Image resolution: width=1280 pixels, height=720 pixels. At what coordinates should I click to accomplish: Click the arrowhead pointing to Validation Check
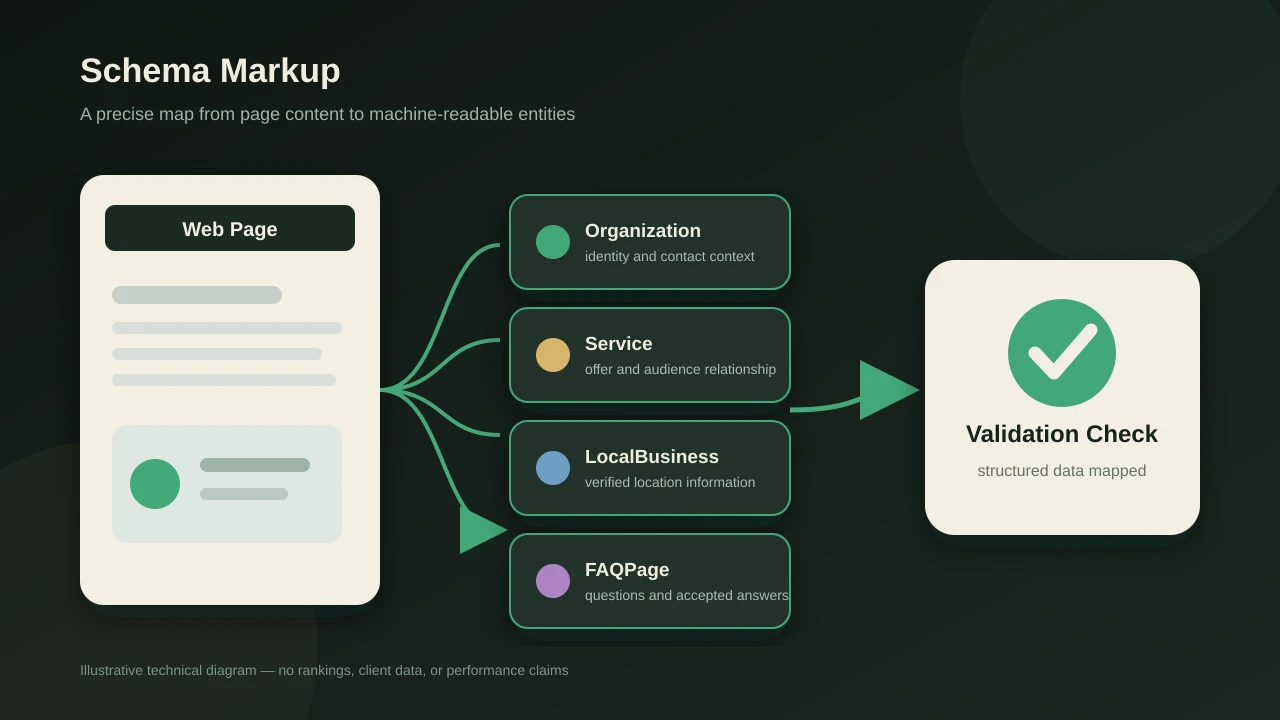[x=888, y=390]
